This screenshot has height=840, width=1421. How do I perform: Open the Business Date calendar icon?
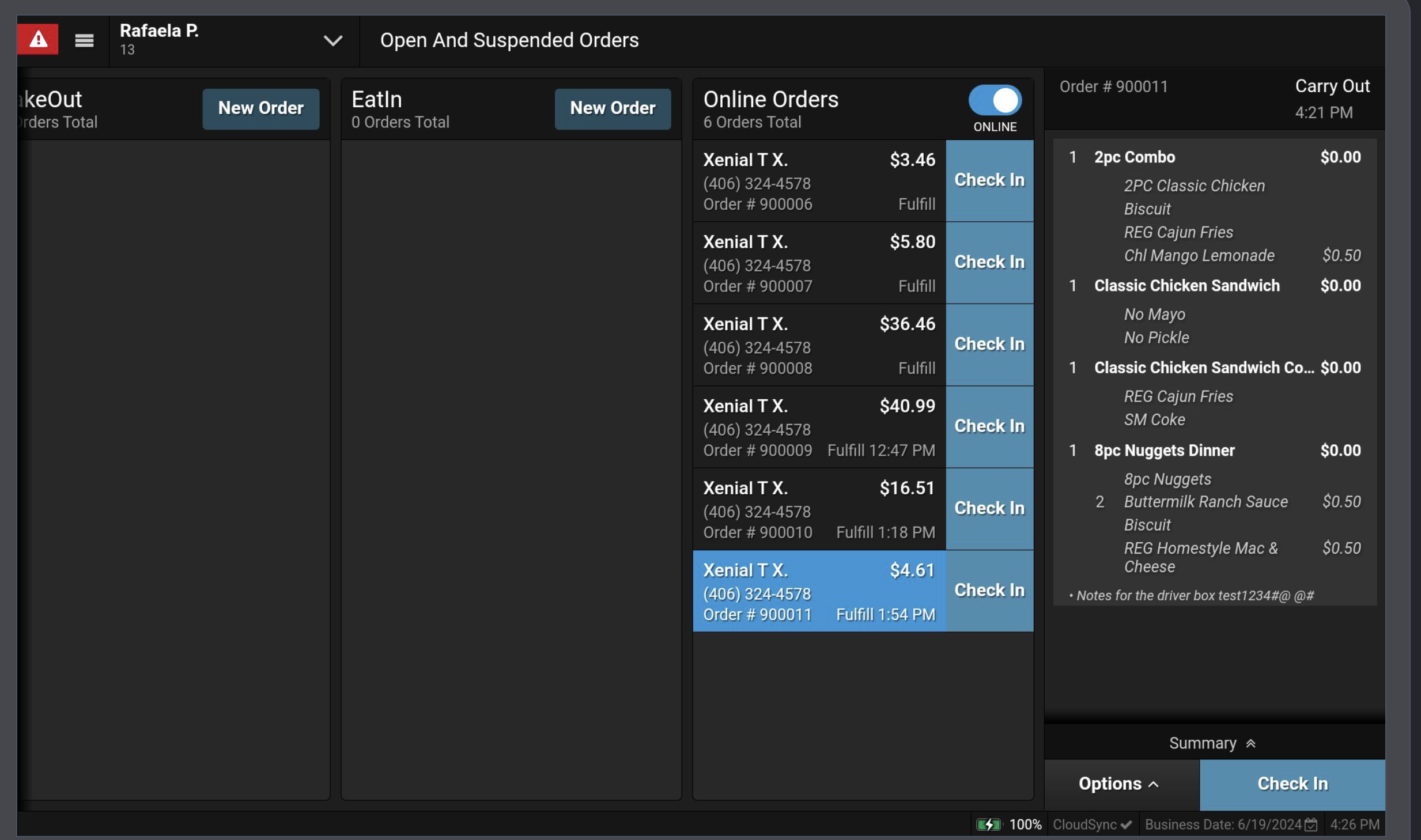click(x=1311, y=824)
